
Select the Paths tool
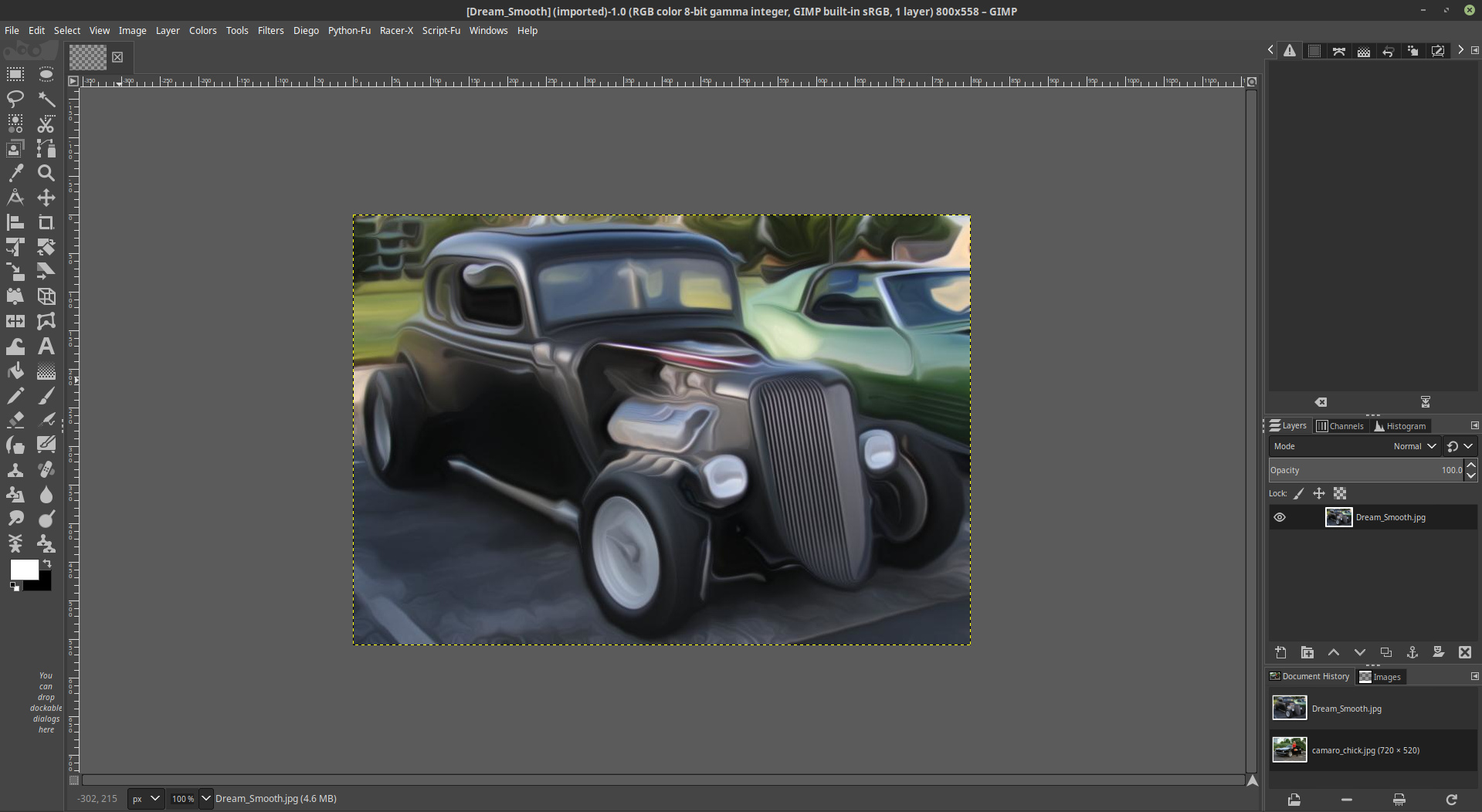tap(46, 148)
